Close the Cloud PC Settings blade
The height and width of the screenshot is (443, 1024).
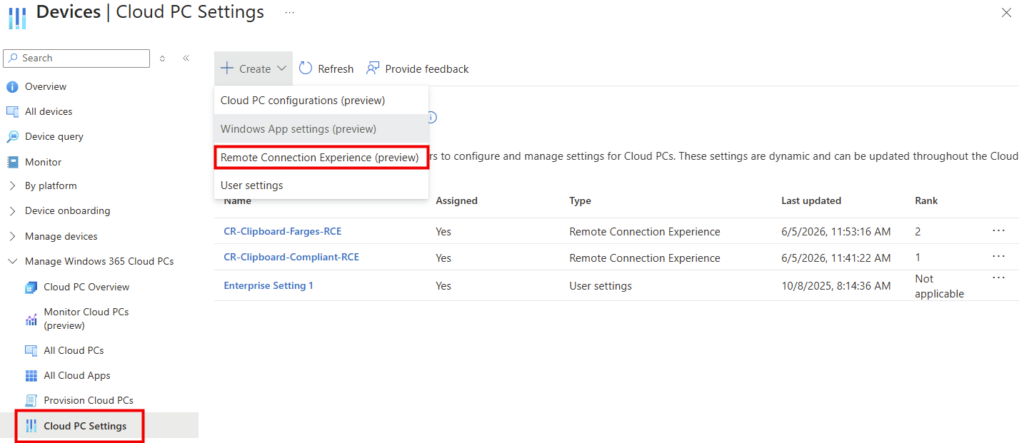coord(1007,12)
